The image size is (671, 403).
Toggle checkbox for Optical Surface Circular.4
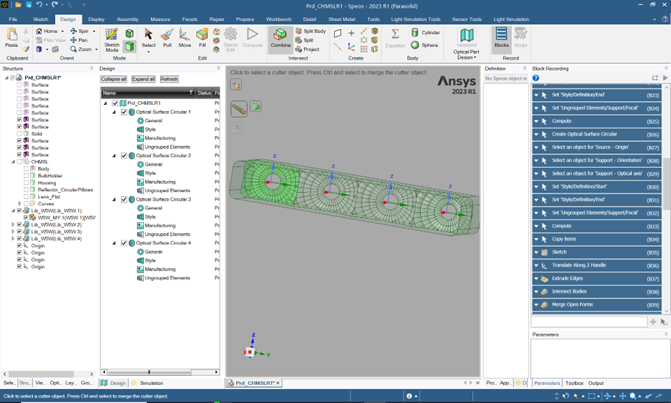click(124, 243)
